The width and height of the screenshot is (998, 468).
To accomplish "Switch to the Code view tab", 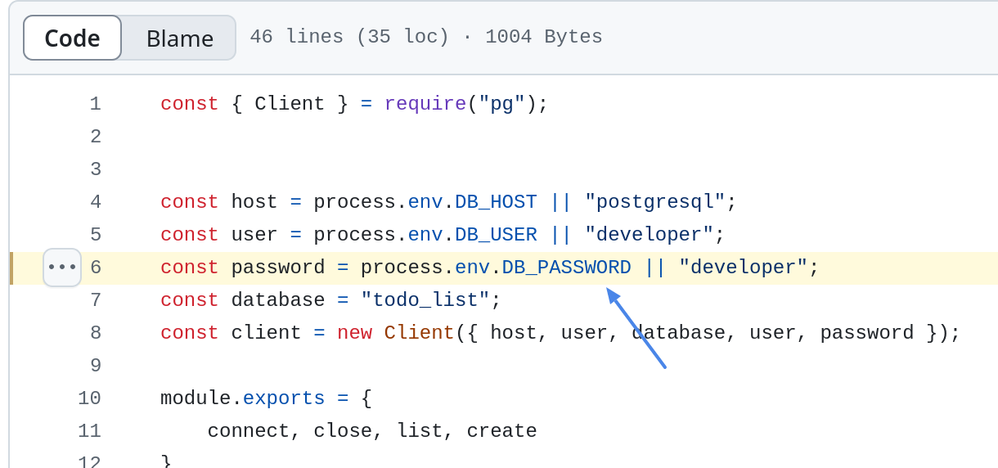I will coord(72,39).
